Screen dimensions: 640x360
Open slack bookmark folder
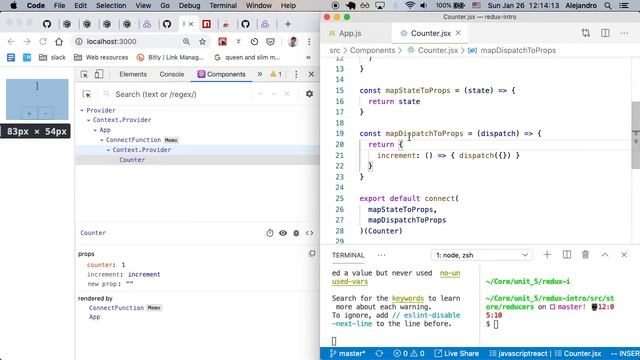pyautogui.click(x=52, y=58)
